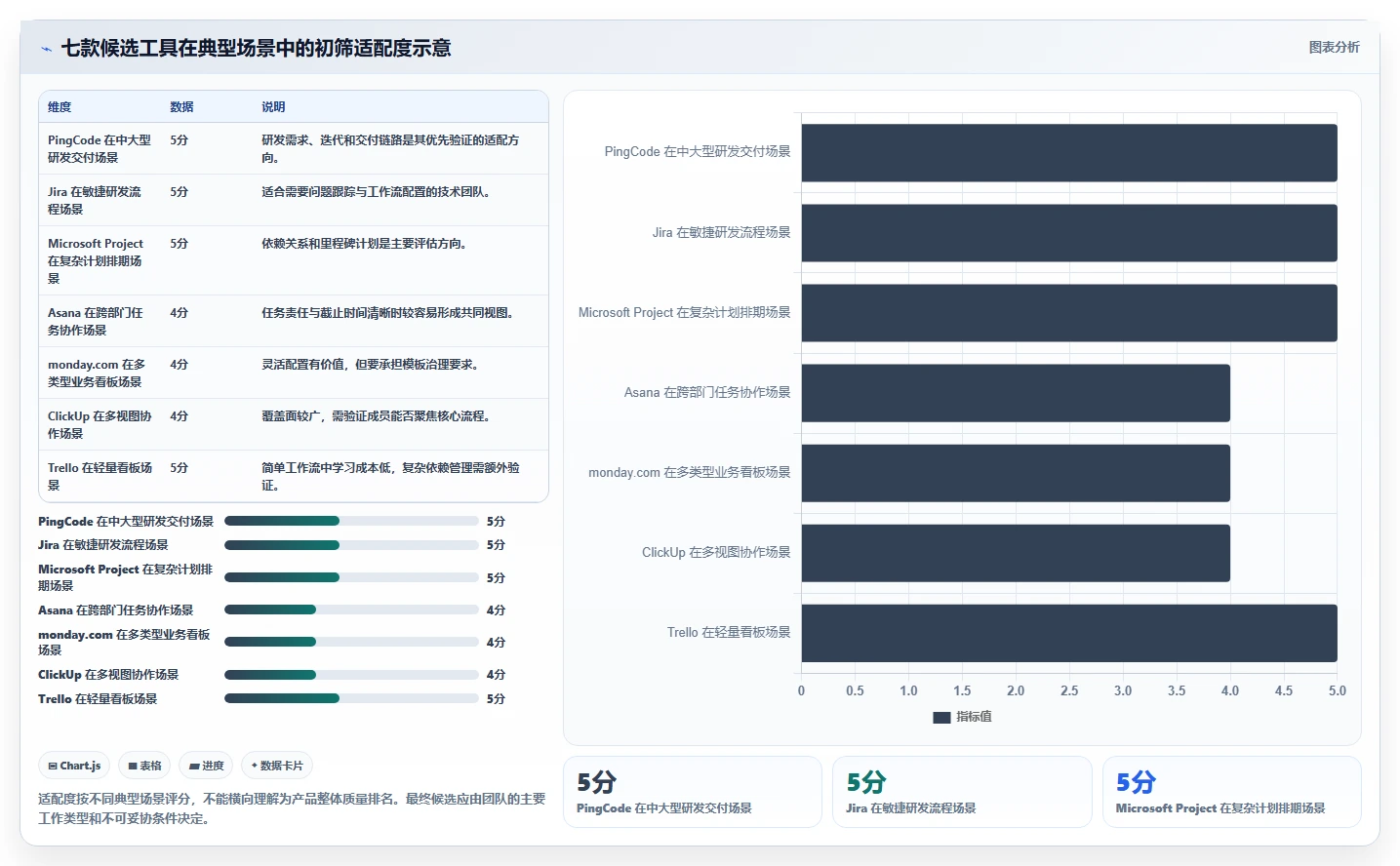Click the description 任务责任与截止时间清晰时较容易形成共同视图
1400x866 pixels.
point(388,313)
